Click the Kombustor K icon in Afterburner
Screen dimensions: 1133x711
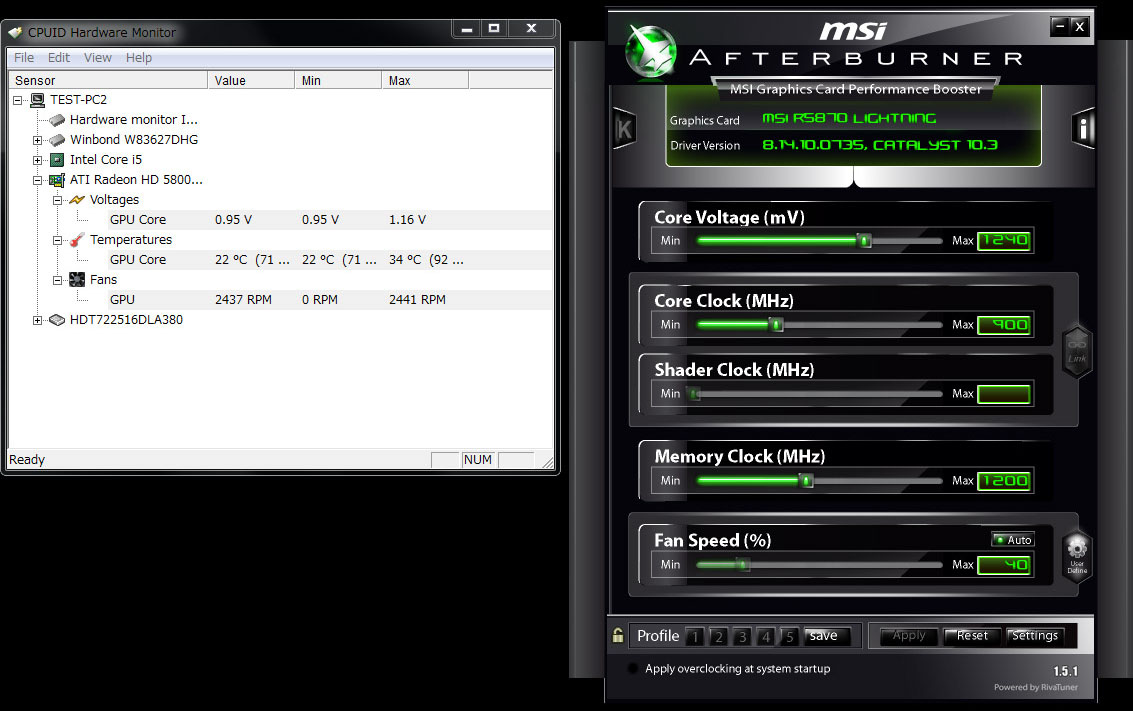[x=624, y=129]
